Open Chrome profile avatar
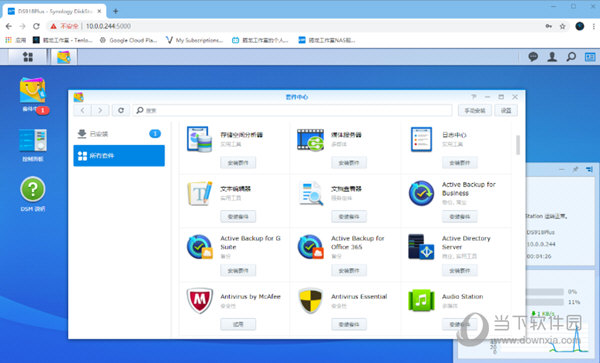 pos(580,26)
